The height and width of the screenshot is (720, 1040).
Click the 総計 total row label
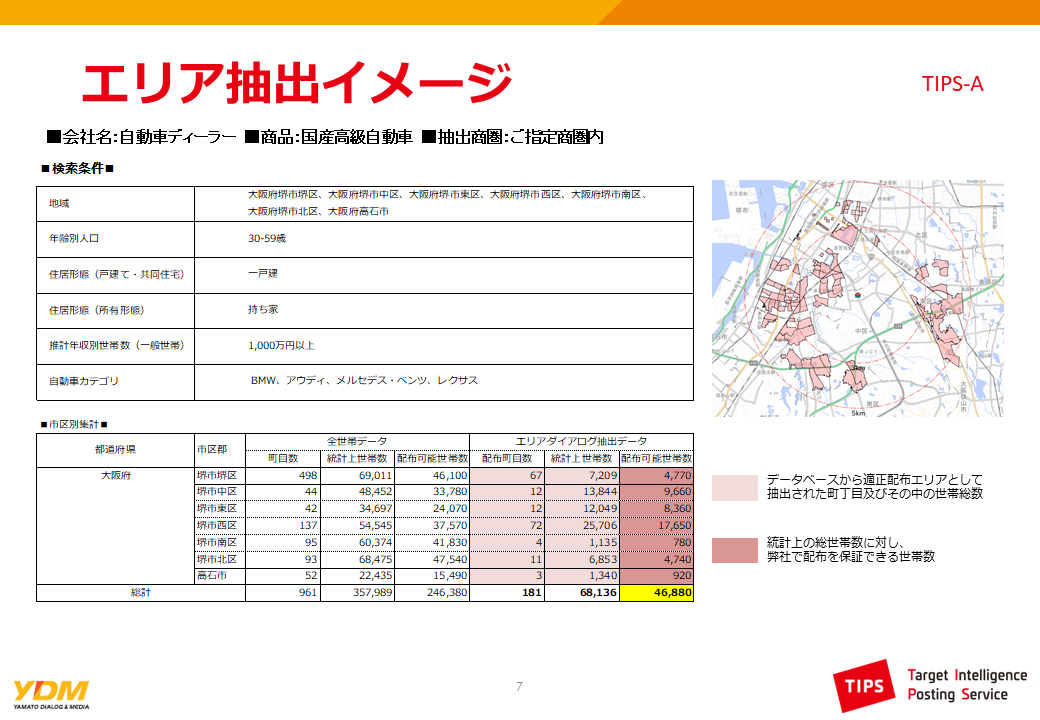[x=141, y=593]
